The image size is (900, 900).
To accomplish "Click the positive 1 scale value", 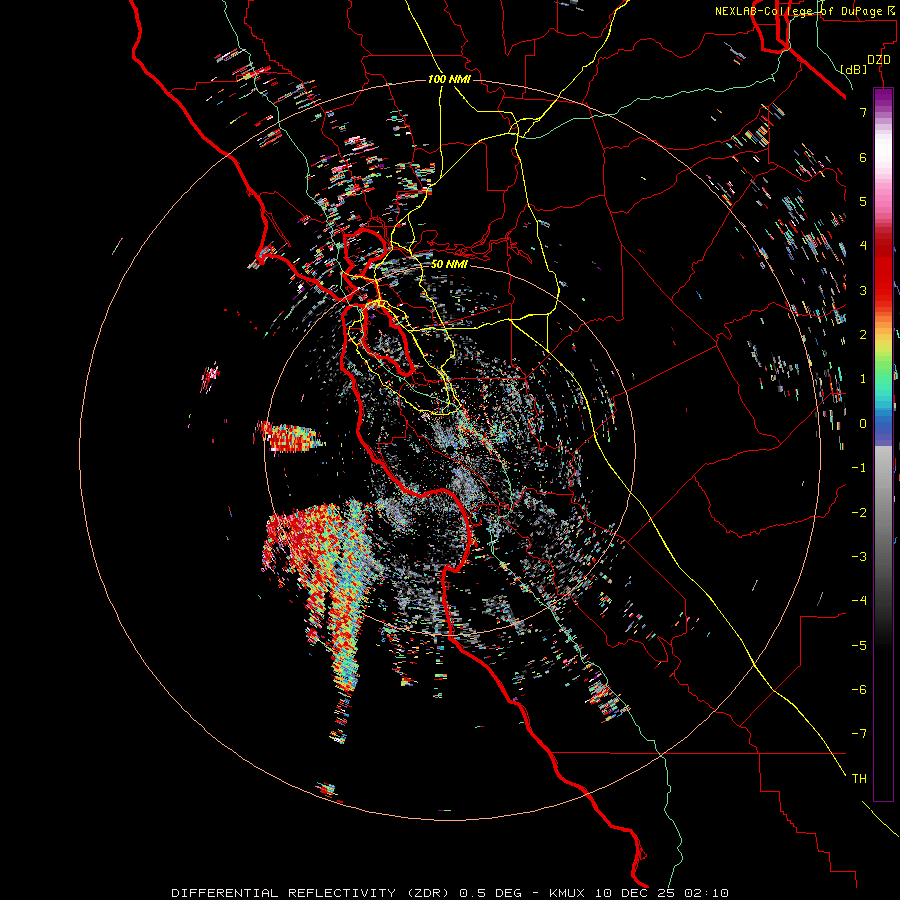I will point(863,379).
